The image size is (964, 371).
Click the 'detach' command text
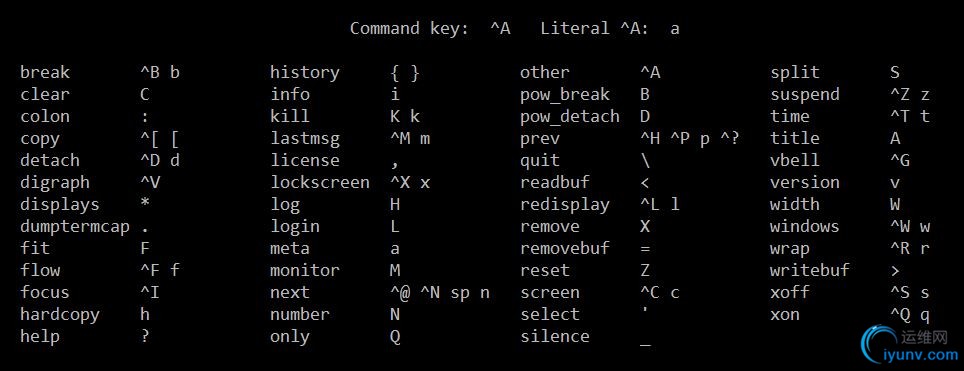pyautogui.click(x=50, y=161)
